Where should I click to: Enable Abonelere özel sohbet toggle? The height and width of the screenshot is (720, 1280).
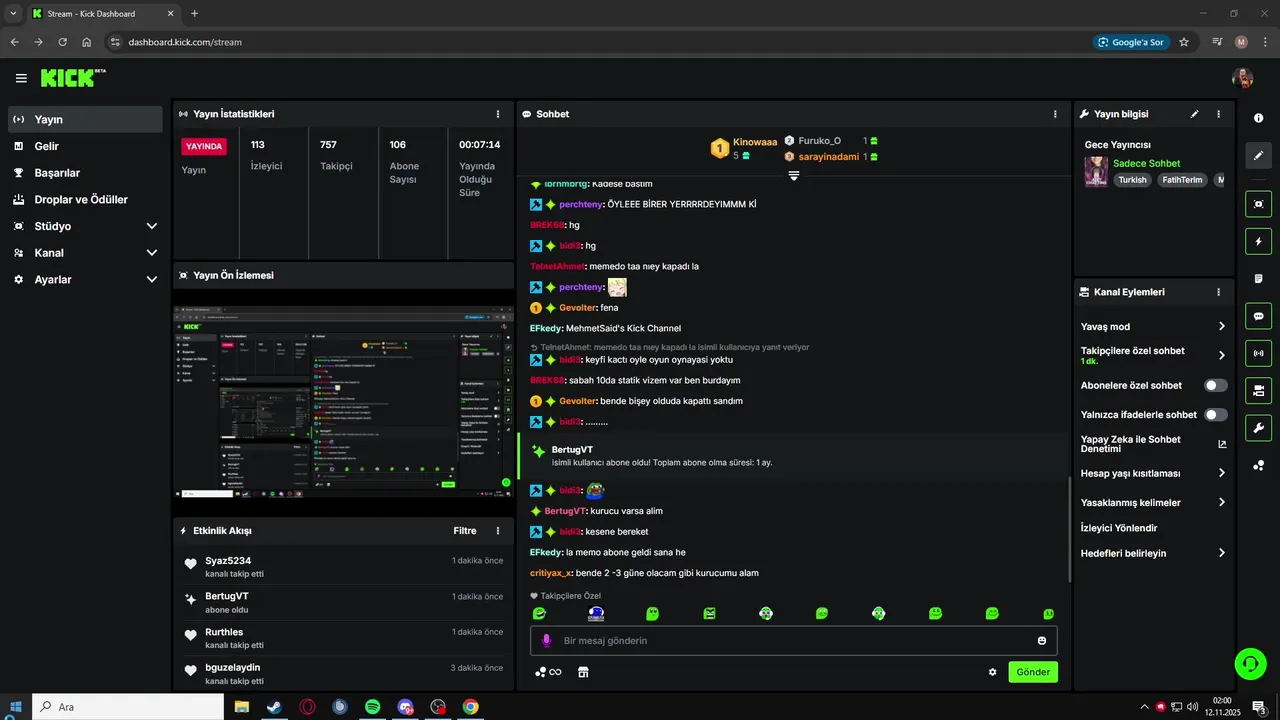tap(1215, 385)
